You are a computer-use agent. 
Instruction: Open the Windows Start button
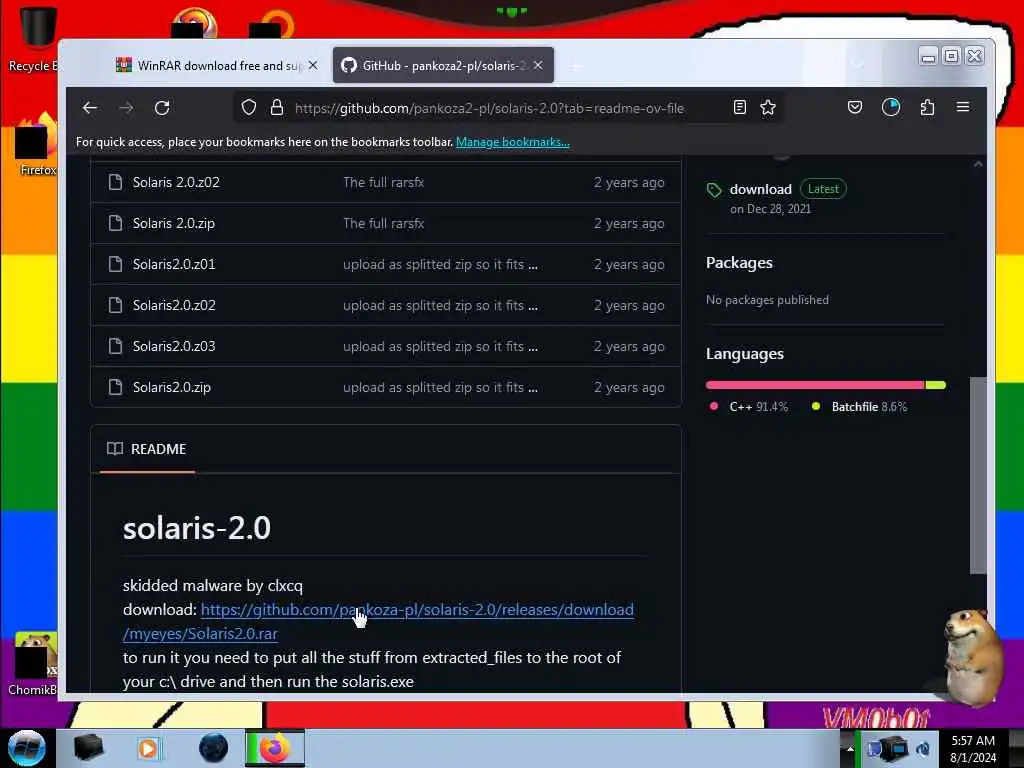26,748
